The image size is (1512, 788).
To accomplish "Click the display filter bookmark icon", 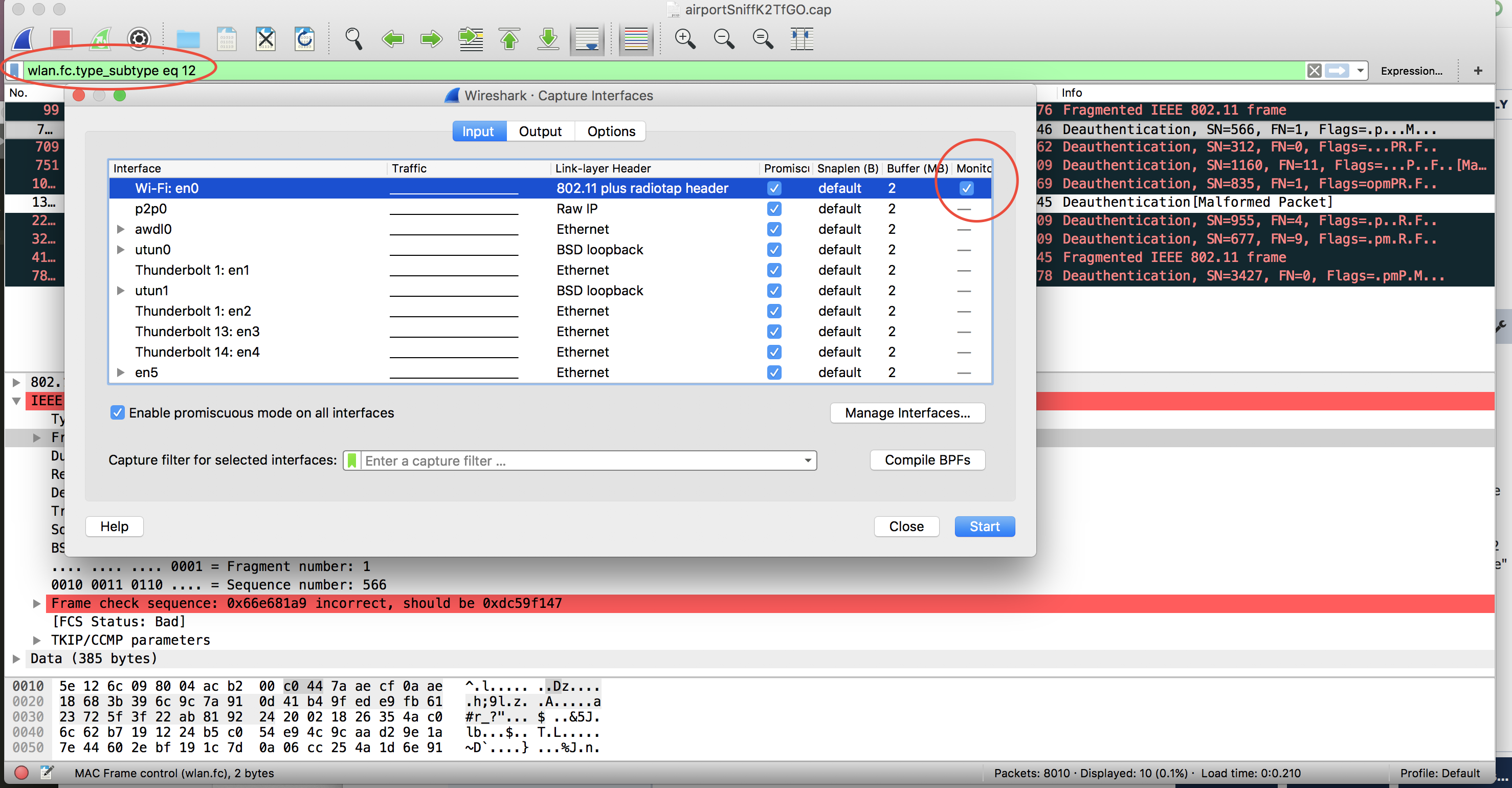I will pyautogui.click(x=15, y=70).
